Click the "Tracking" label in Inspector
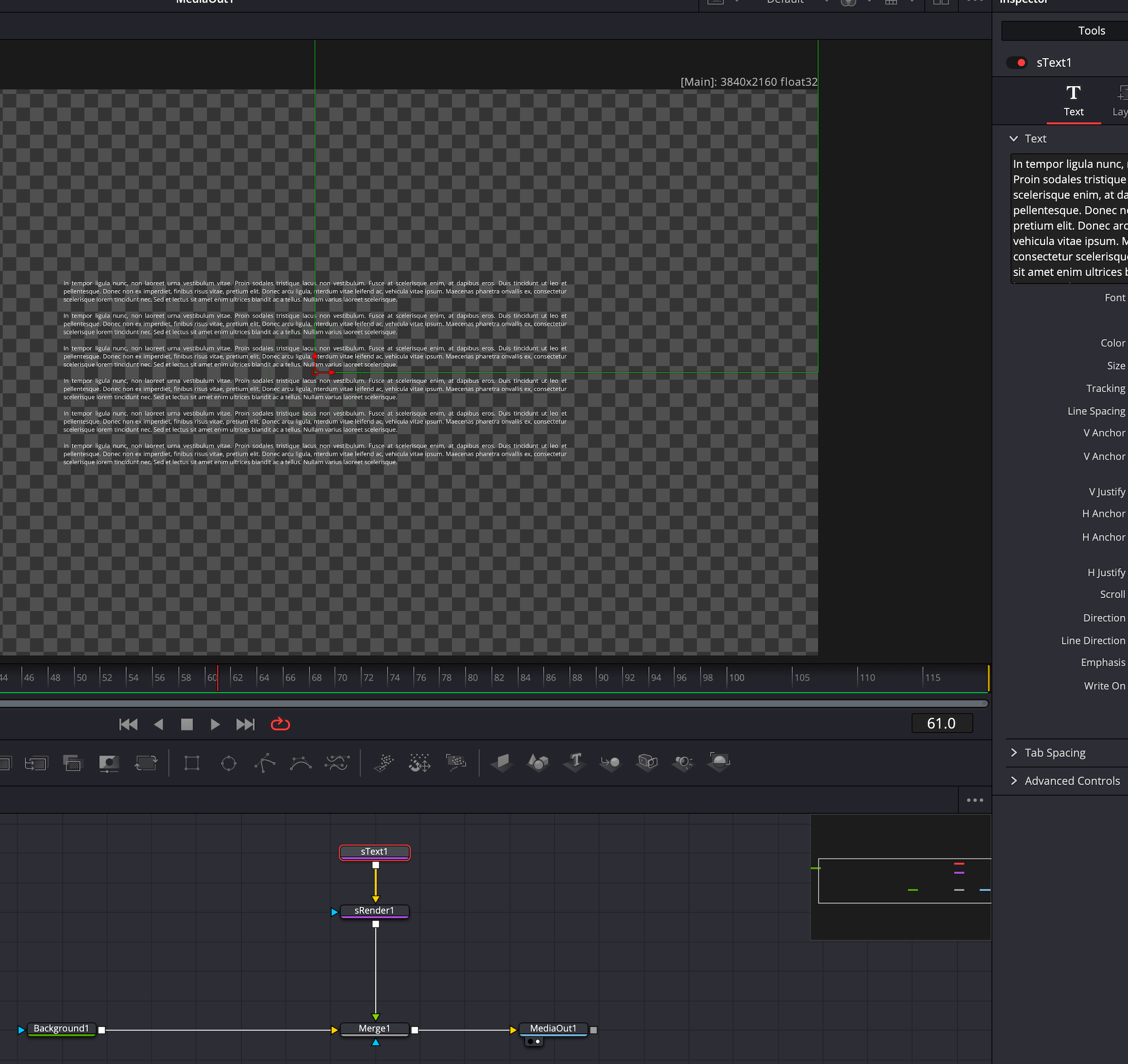The height and width of the screenshot is (1064, 1128). pyautogui.click(x=1105, y=389)
